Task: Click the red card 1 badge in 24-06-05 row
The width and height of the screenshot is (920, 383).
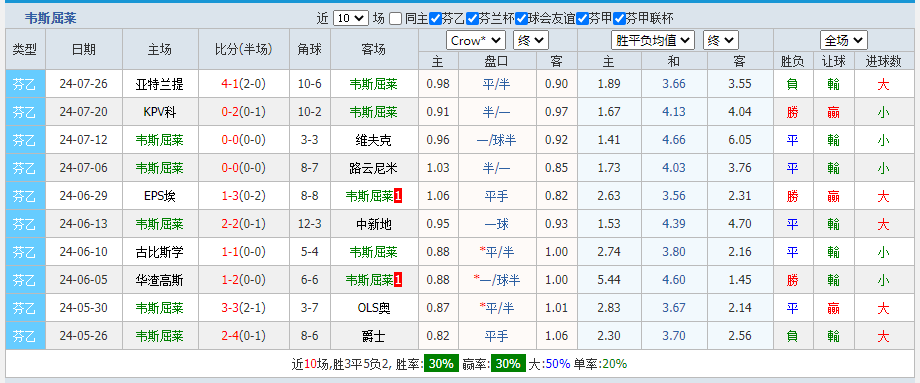Action: point(398,280)
